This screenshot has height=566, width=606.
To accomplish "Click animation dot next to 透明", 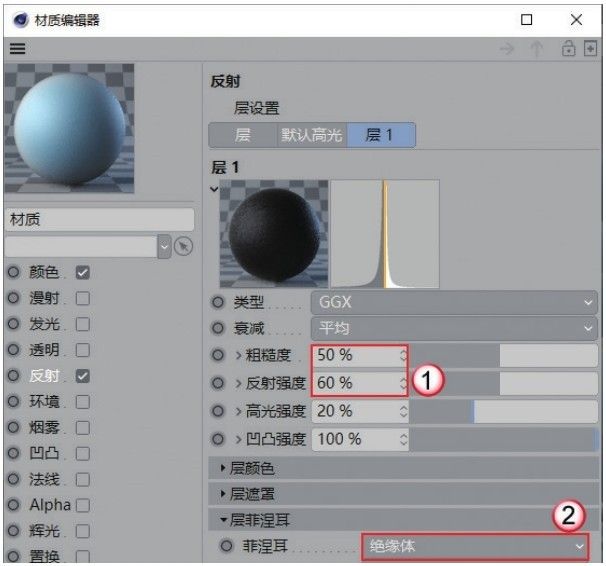I will click(14, 350).
